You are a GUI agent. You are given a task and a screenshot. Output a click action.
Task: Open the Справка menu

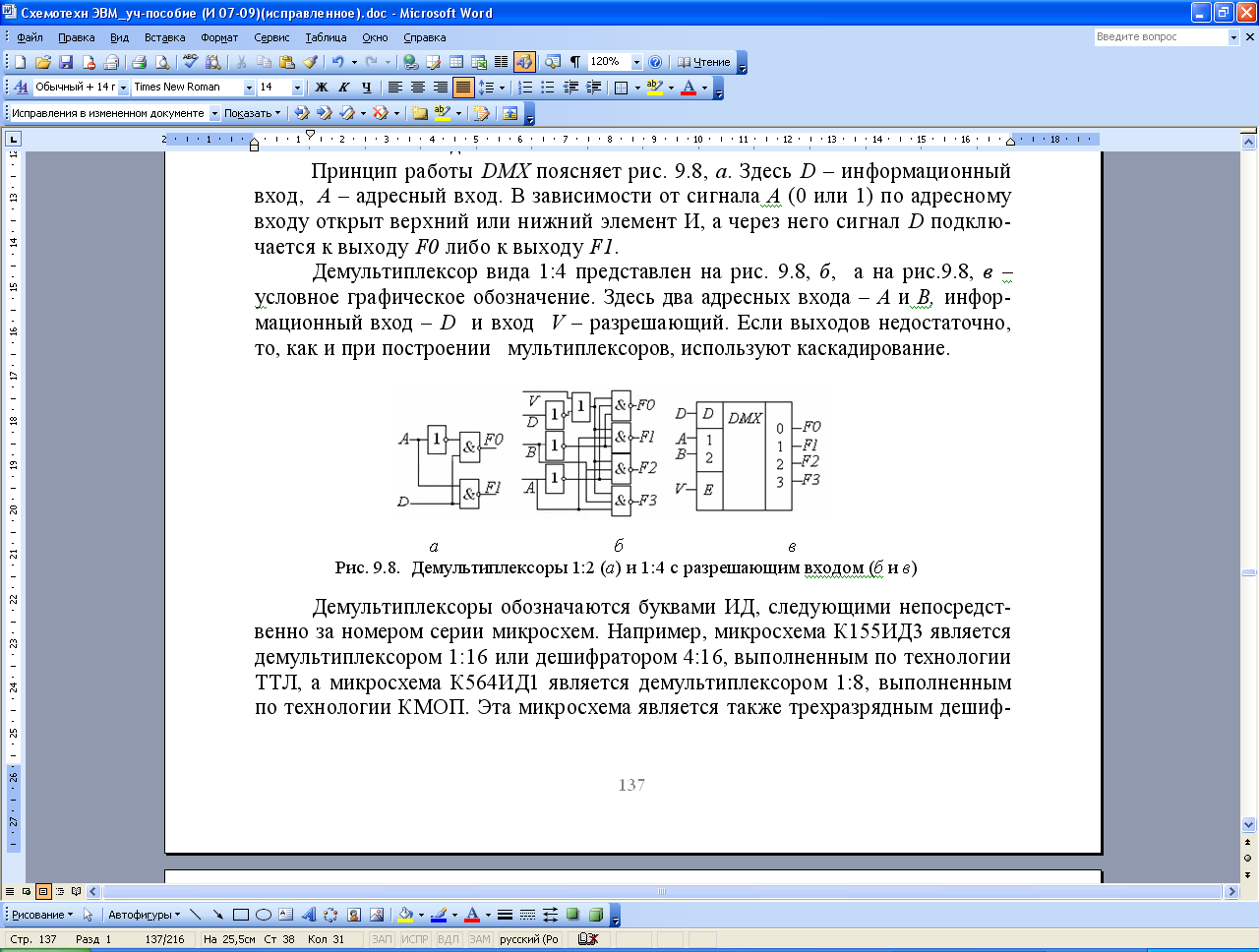(x=424, y=37)
